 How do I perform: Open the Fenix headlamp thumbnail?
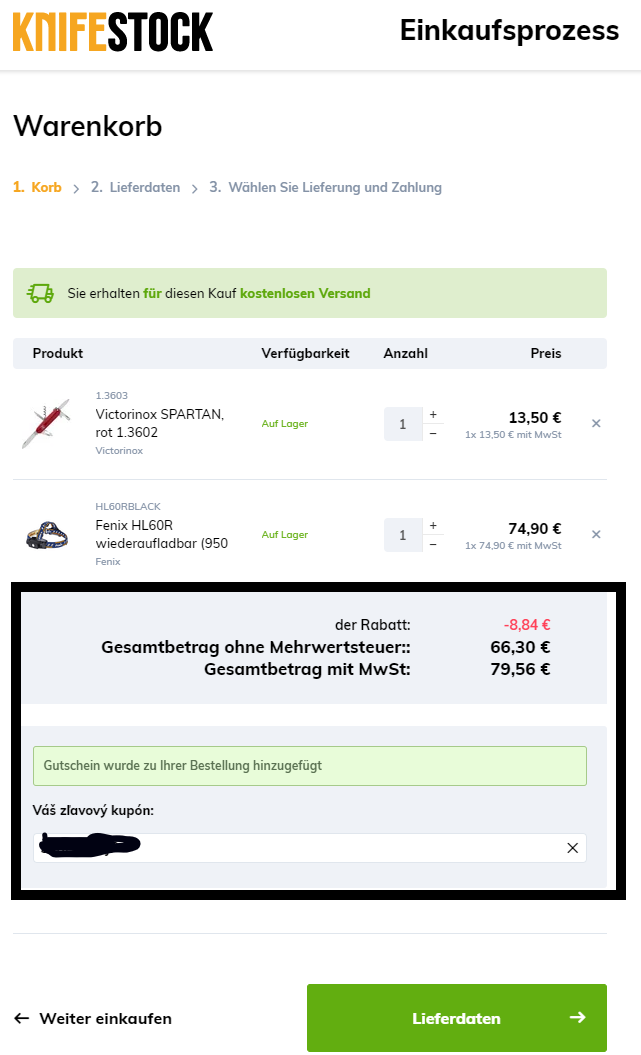[x=46, y=535]
